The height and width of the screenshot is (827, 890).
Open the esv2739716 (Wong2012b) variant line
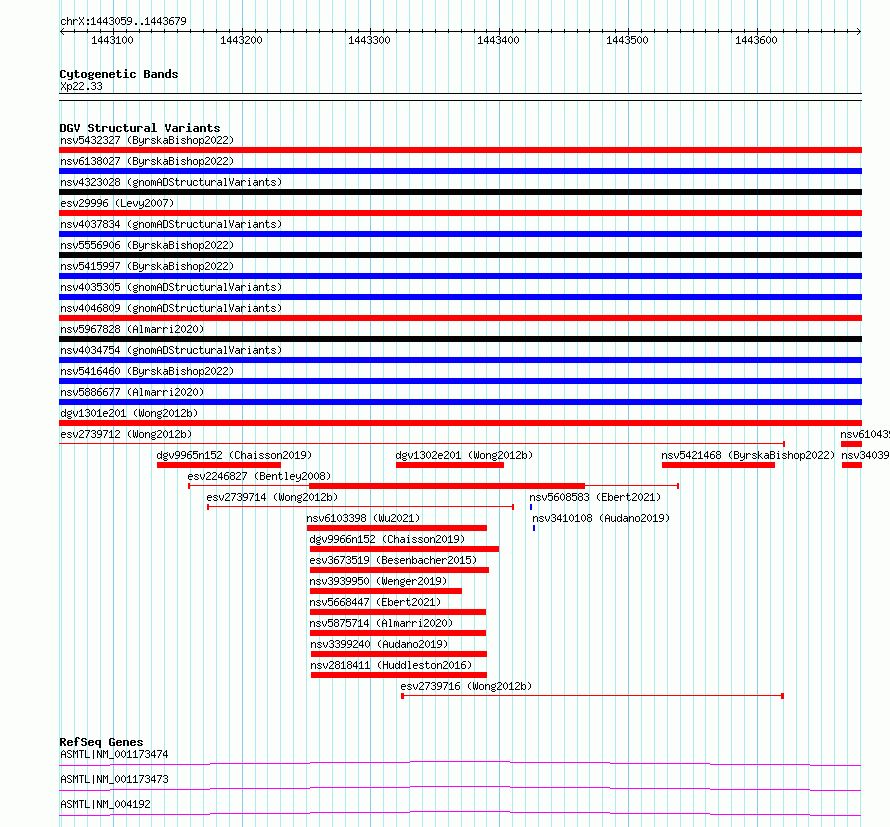593,696
